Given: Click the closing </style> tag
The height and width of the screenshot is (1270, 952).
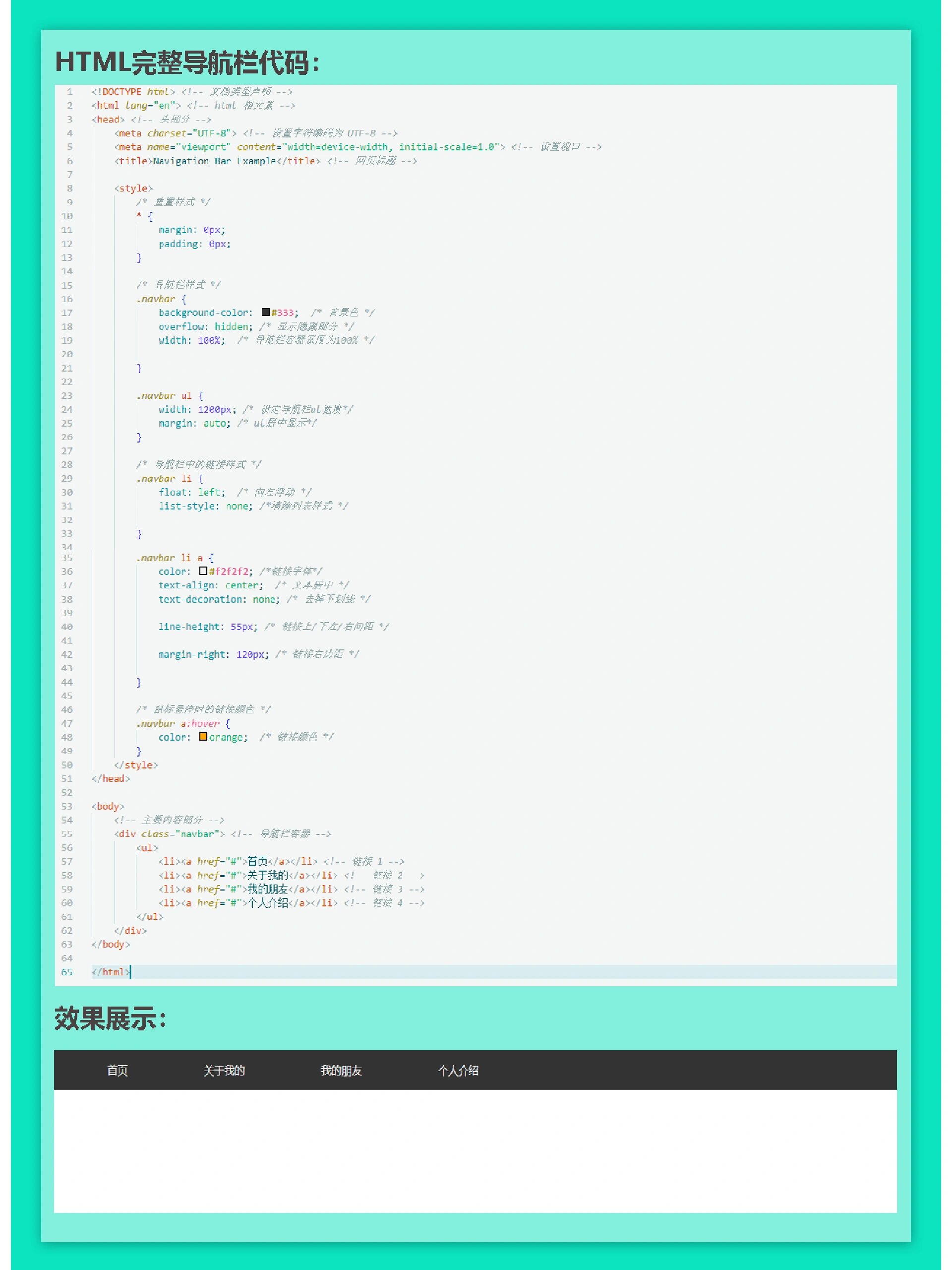Looking at the screenshot, I should click(x=136, y=765).
